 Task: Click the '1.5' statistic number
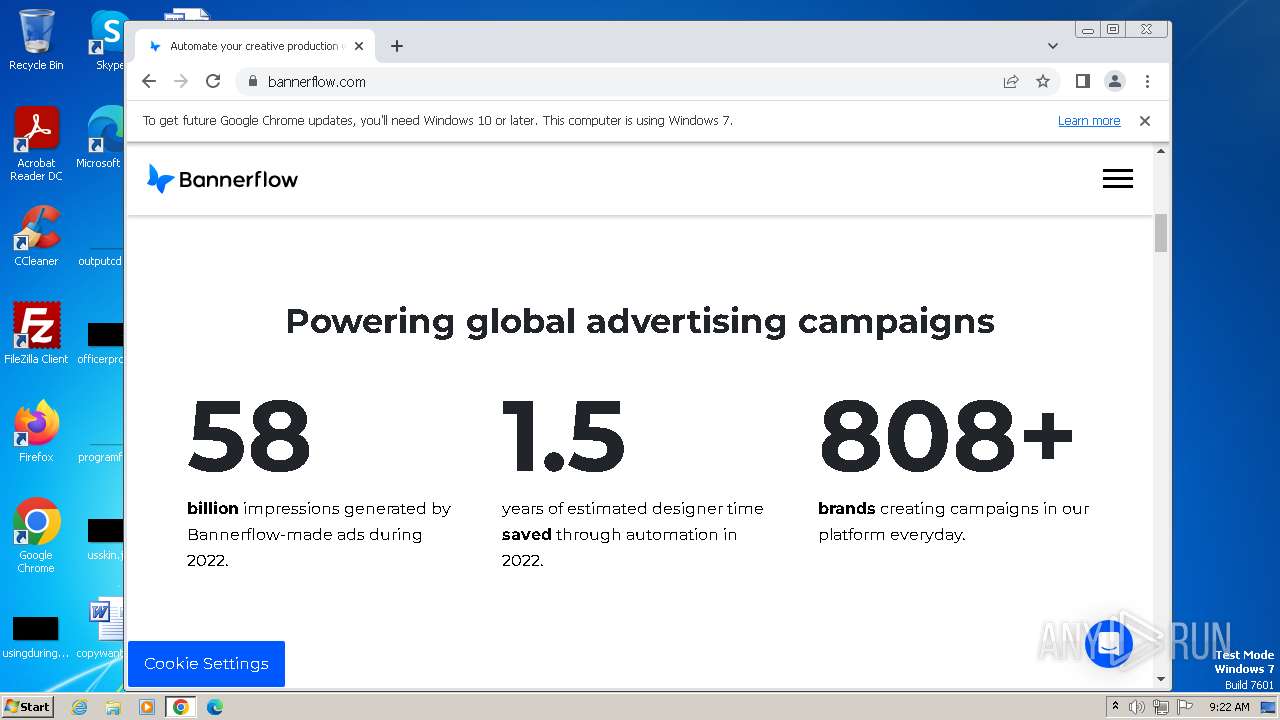coord(564,436)
